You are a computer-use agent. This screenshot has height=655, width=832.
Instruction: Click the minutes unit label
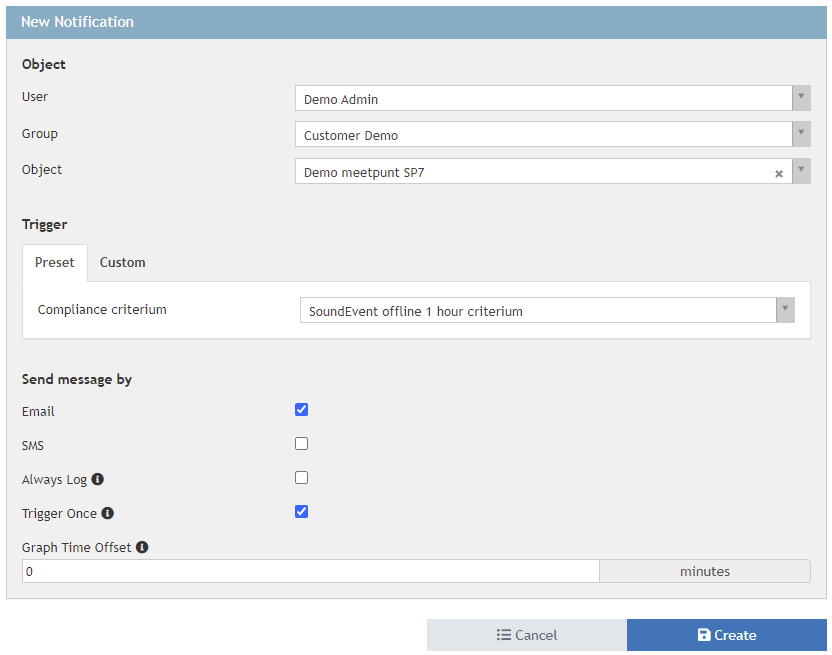click(x=705, y=571)
